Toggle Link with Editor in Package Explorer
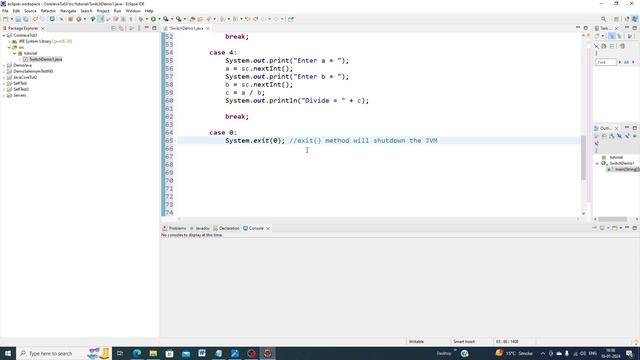Screen dimensions: 640x360 (x=121, y=28)
